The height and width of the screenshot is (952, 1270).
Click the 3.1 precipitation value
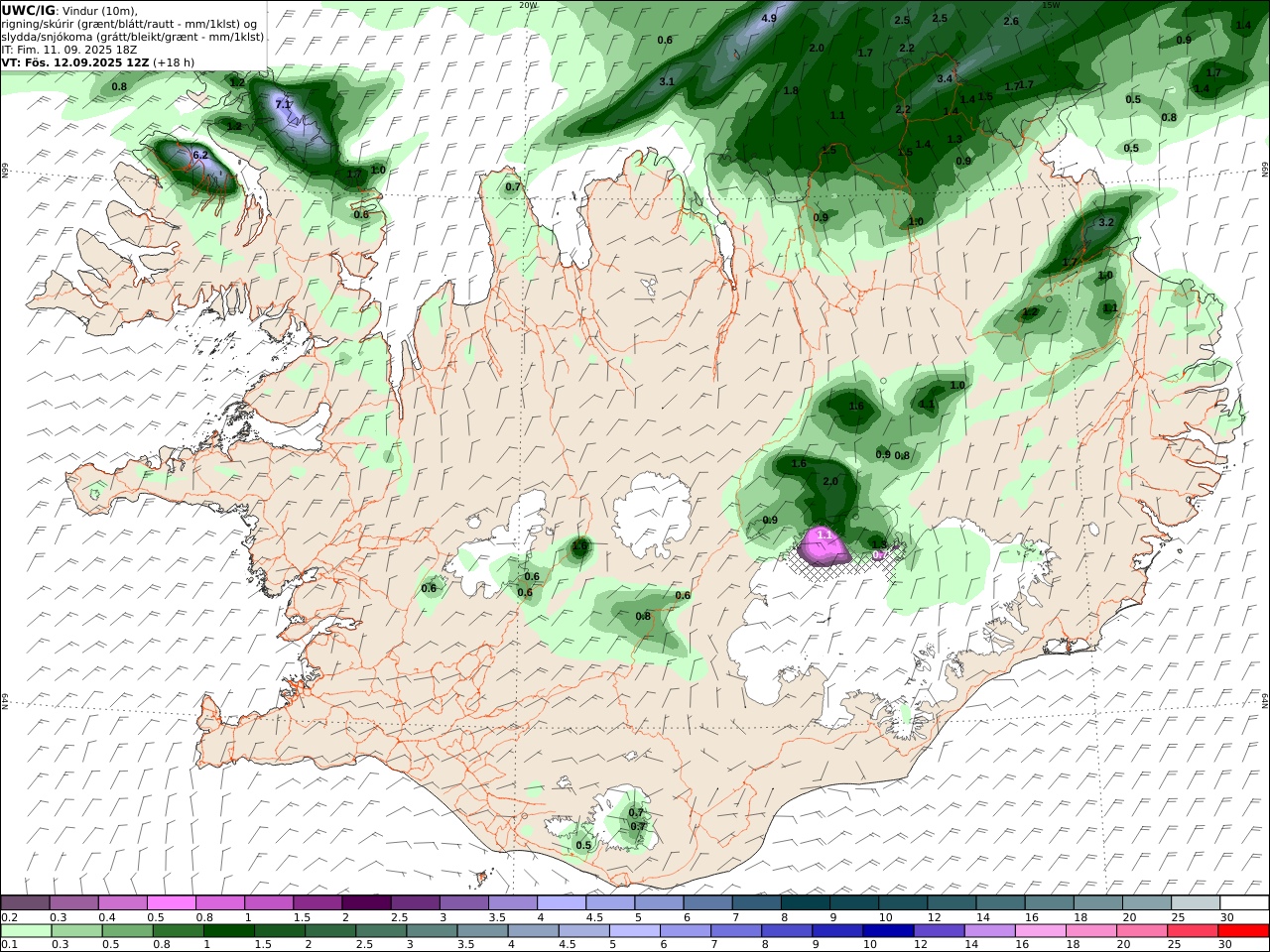coord(667,81)
